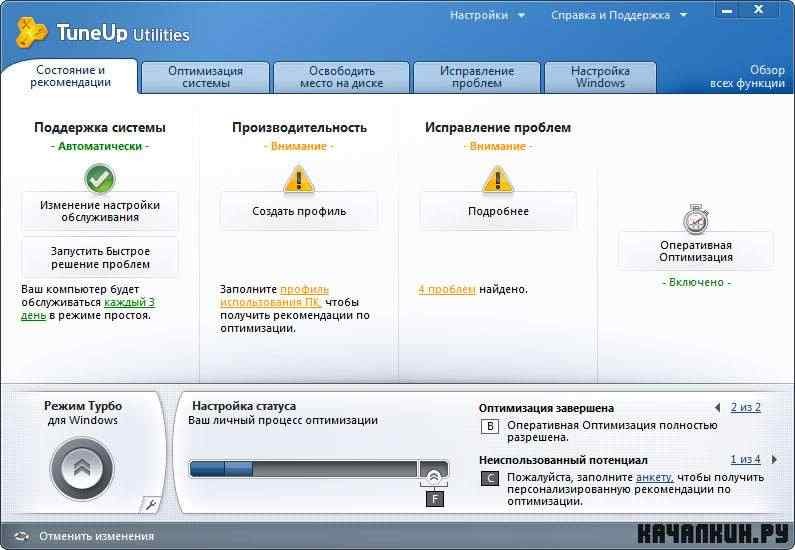Screen dimensions: 795x550
Task: Click the C rating icon for Неиспользованный потенциал
Action: click(490, 478)
